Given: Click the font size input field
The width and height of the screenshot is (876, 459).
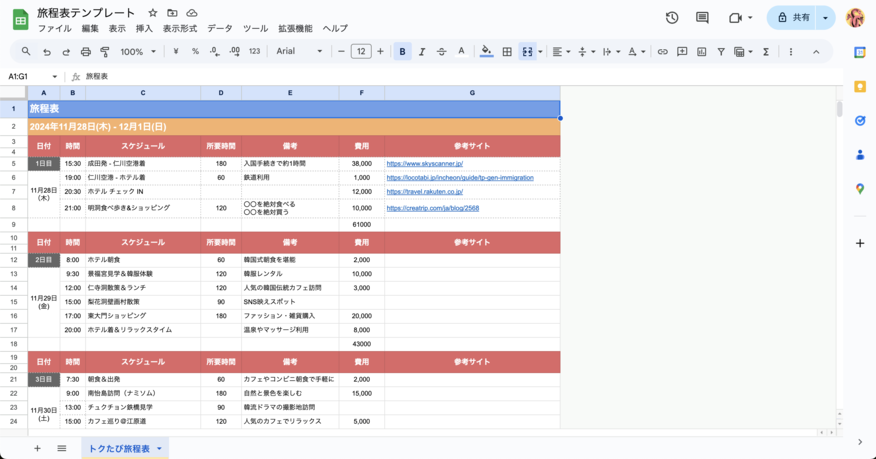Looking at the screenshot, I should 361,52.
